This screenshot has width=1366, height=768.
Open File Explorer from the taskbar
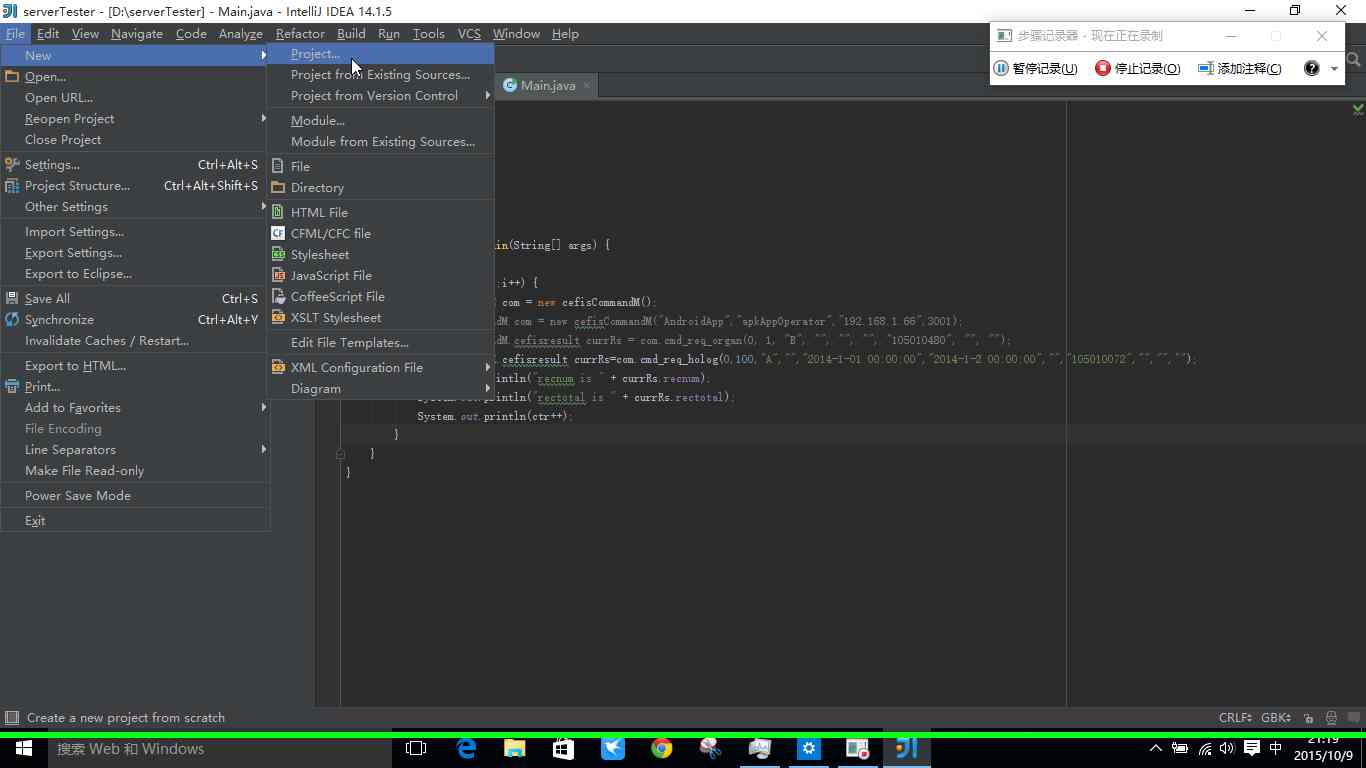(515, 749)
